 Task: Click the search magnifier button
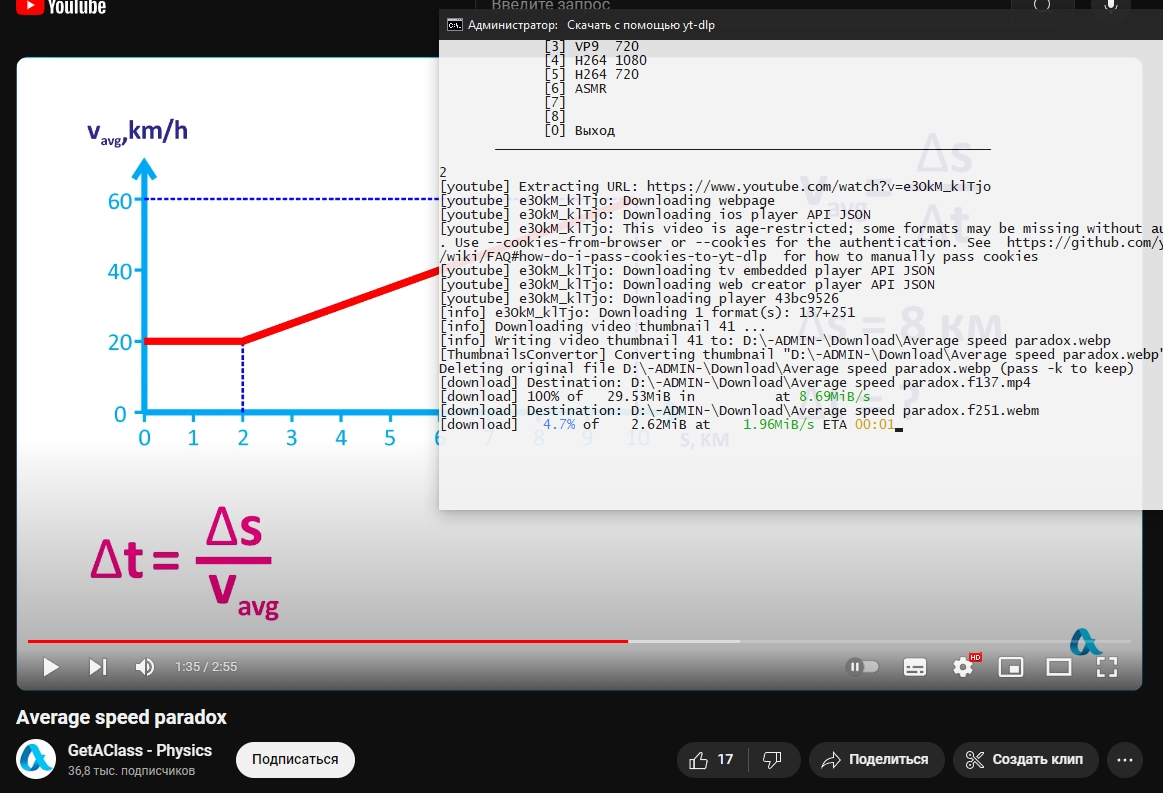(1042, 4)
